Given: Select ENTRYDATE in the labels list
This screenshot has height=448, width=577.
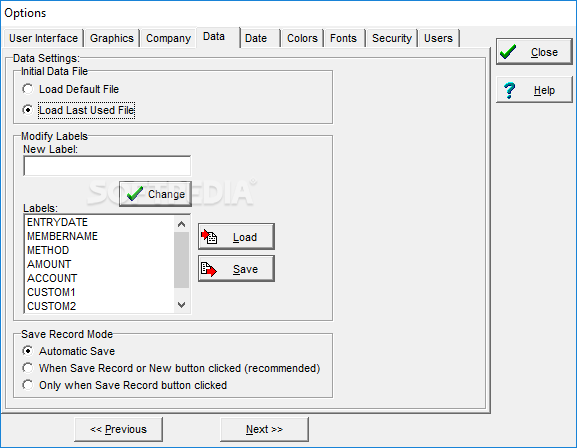Looking at the screenshot, I should coord(99,222).
